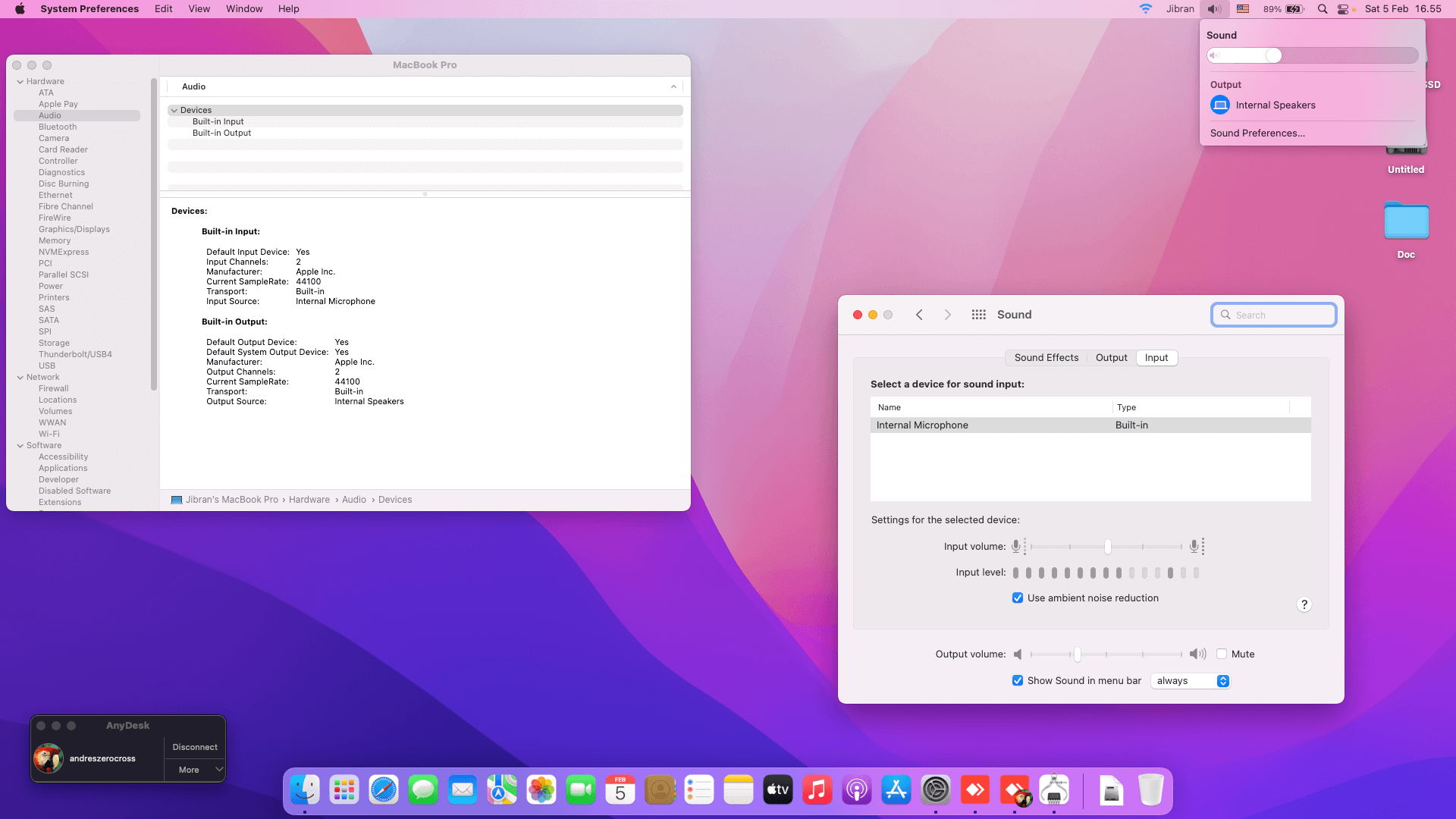
Task: Go back in Sound preferences window
Action: click(x=919, y=315)
